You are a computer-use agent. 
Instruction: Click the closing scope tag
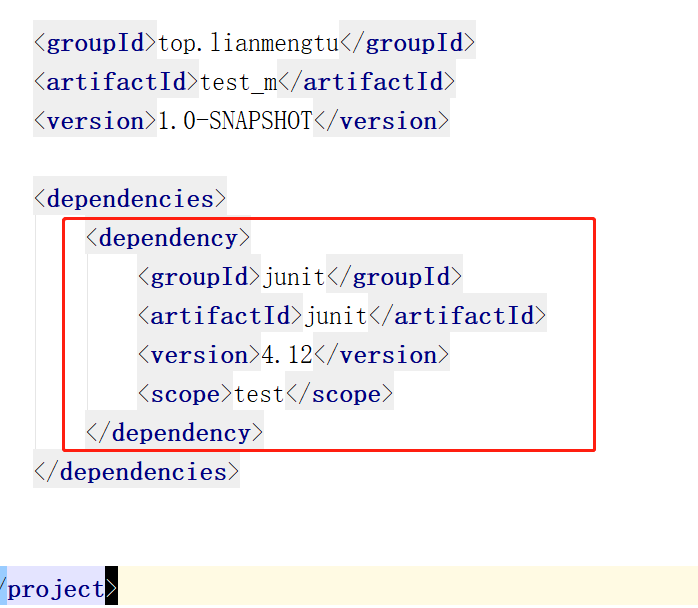[339, 394]
